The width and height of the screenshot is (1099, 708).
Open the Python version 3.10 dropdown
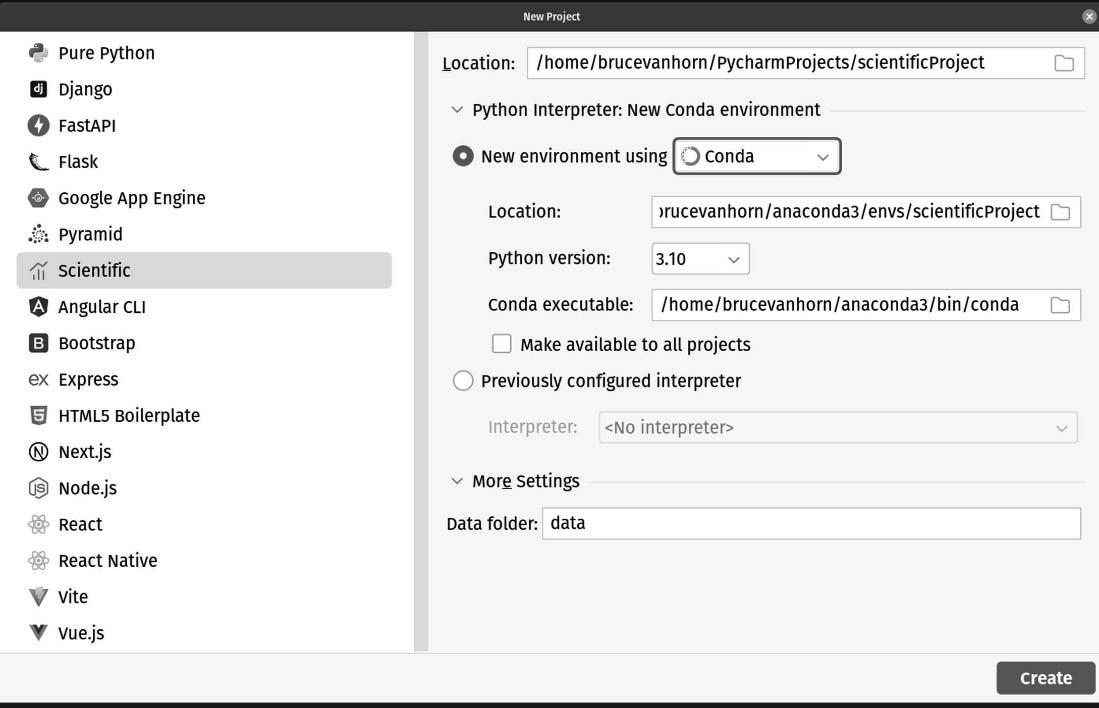pyautogui.click(x=700, y=259)
